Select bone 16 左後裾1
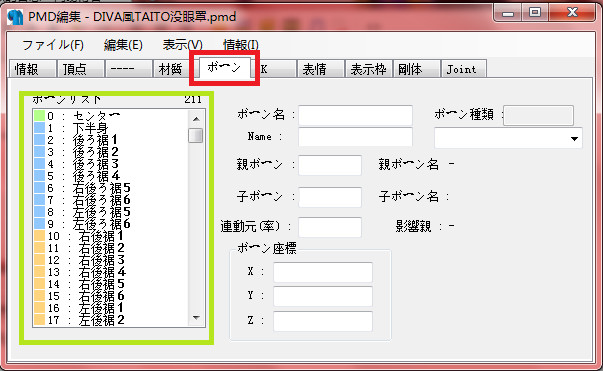 coord(110,308)
